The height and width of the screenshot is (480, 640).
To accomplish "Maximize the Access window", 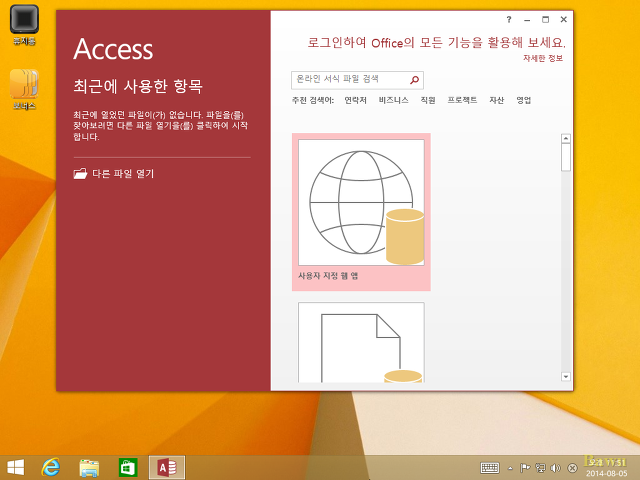I will (x=545, y=20).
